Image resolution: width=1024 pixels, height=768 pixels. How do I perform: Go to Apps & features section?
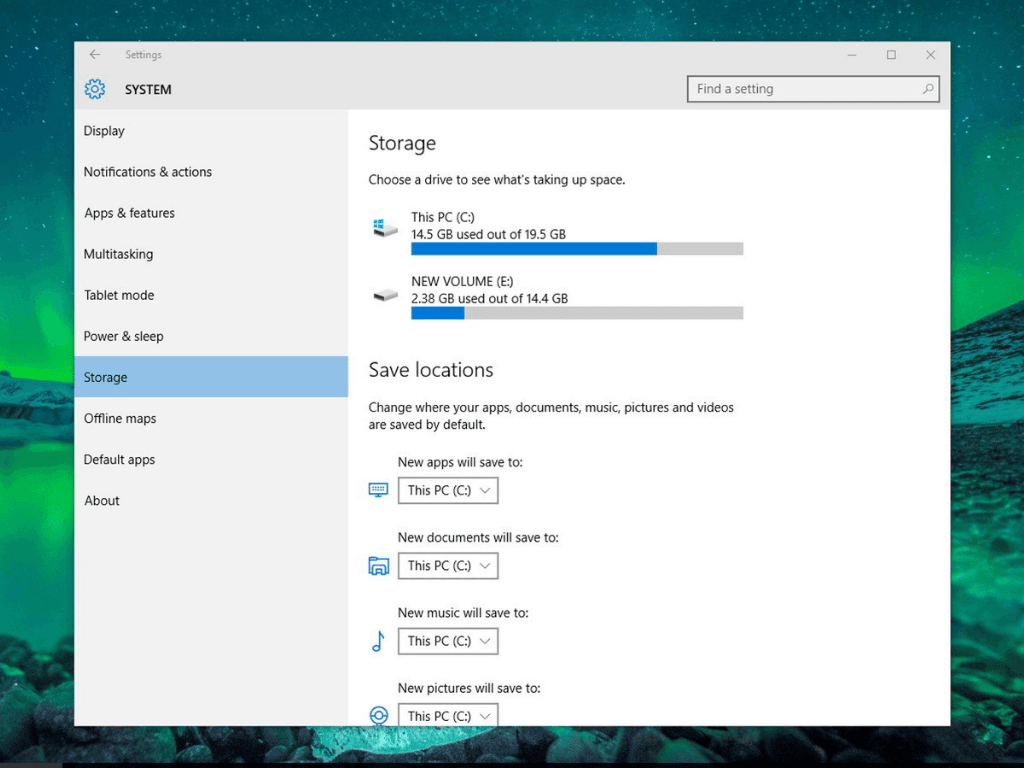(129, 213)
